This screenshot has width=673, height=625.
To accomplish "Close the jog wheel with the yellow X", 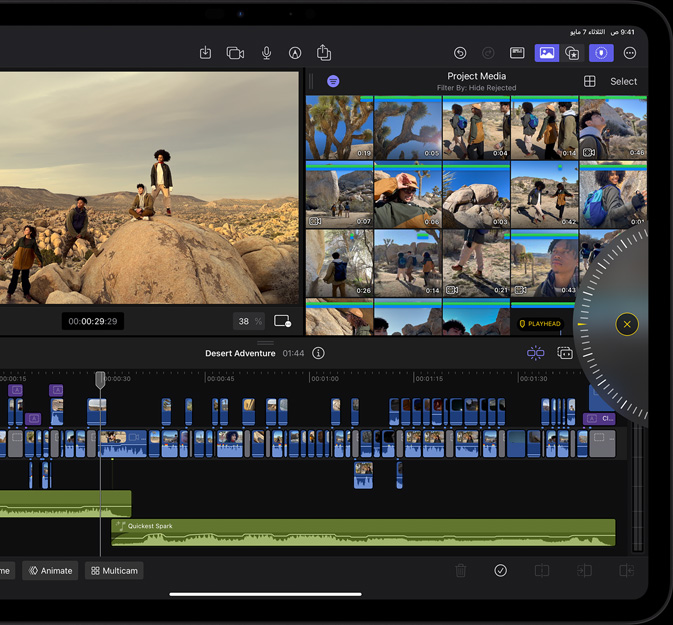I will [627, 324].
